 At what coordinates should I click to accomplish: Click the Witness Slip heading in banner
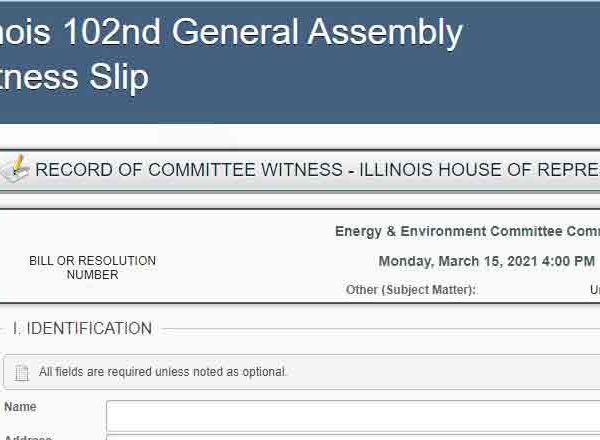[x=74, y=78]
